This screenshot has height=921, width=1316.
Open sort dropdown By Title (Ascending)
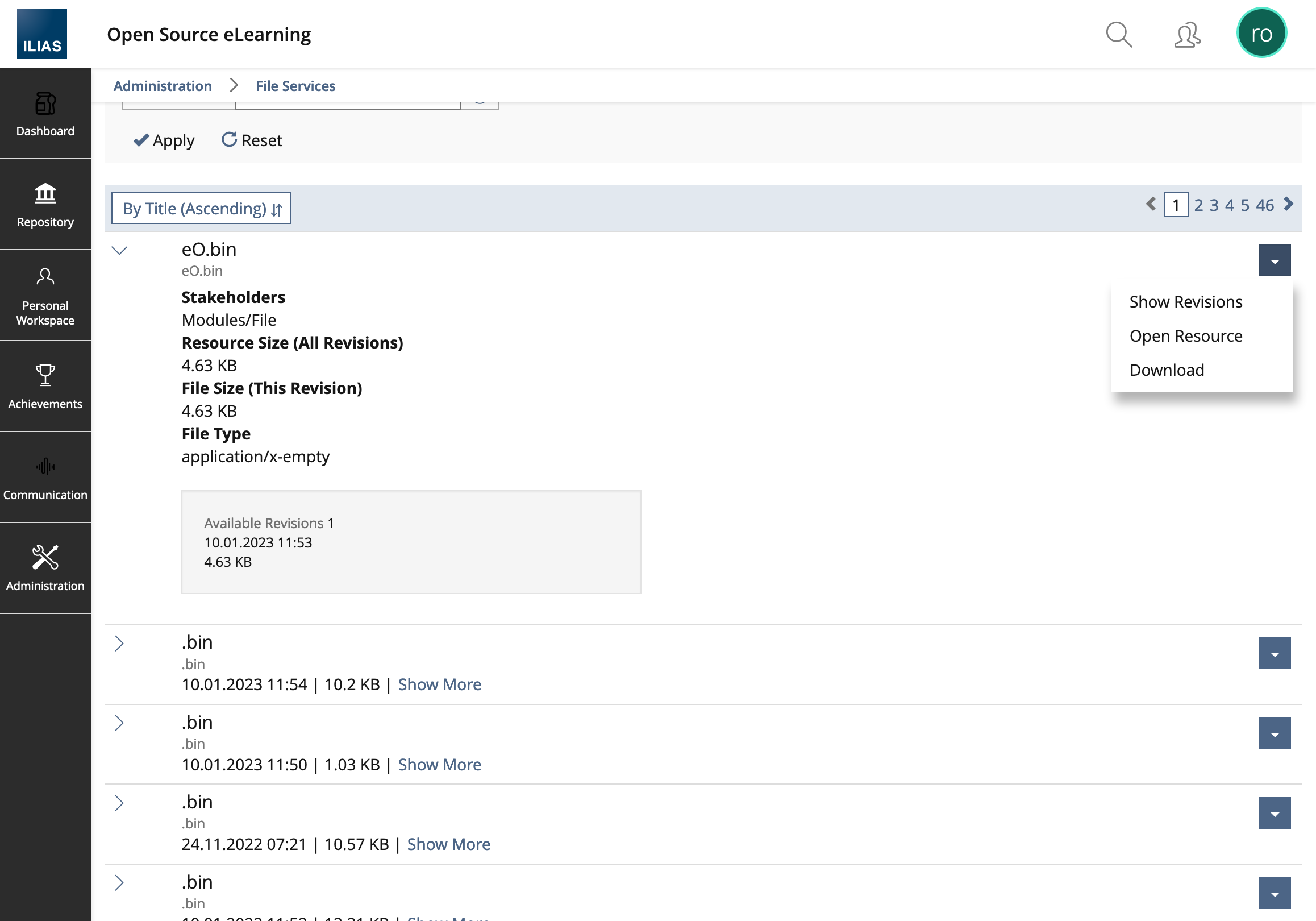click(x=201, y=208)
